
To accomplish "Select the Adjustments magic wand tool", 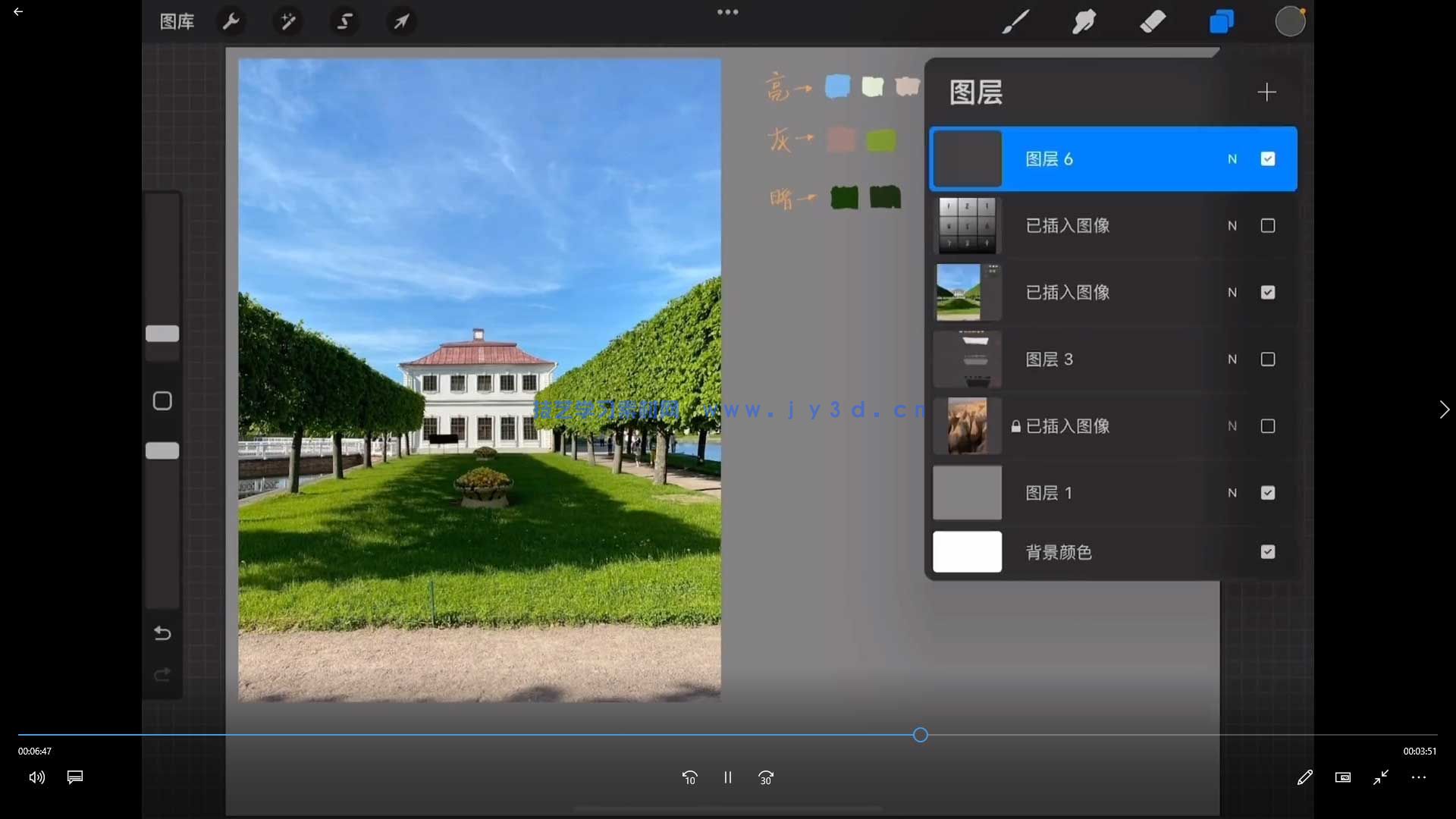I will coord(287,21).
